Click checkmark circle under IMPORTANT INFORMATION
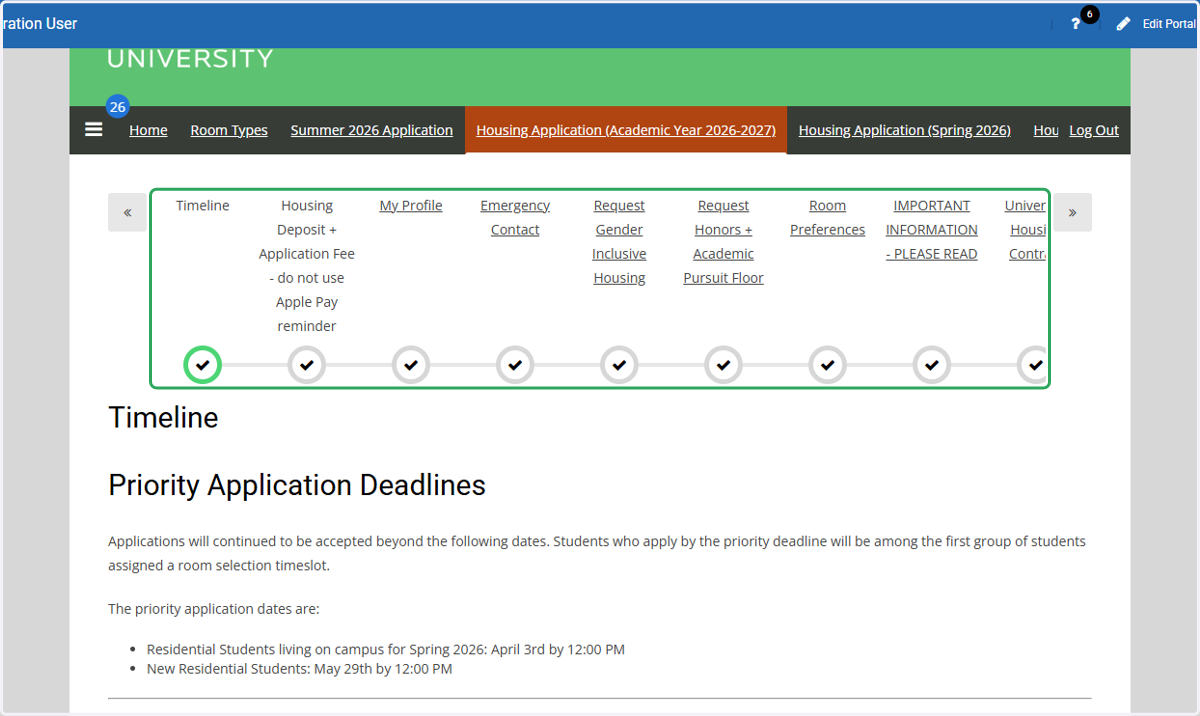This screenshot has height=716, width=1200. click(x=931, y=365)
